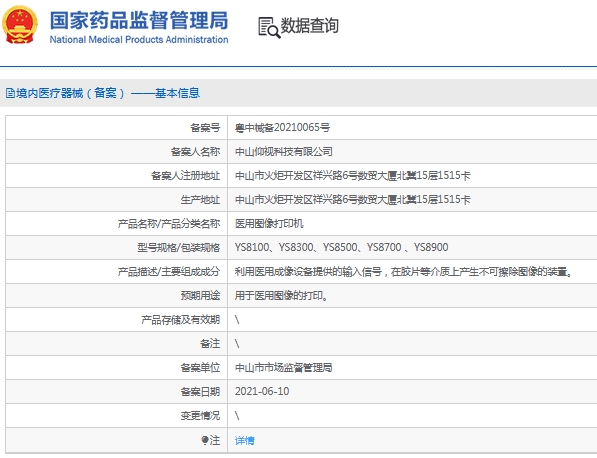The image size is (597, 458).
Task: Click the 备案单位 field label
Action: pos(200,367)
